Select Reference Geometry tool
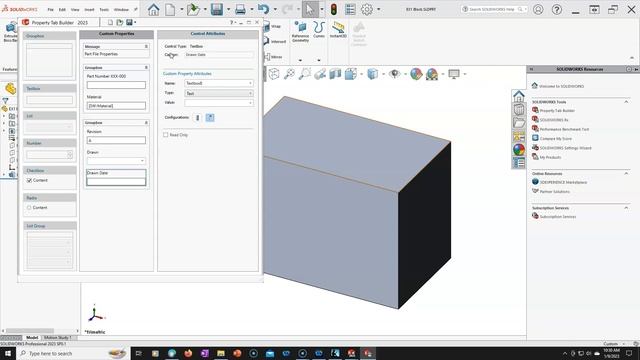Viewport: 640px width, 360px height. coord(300,31)
